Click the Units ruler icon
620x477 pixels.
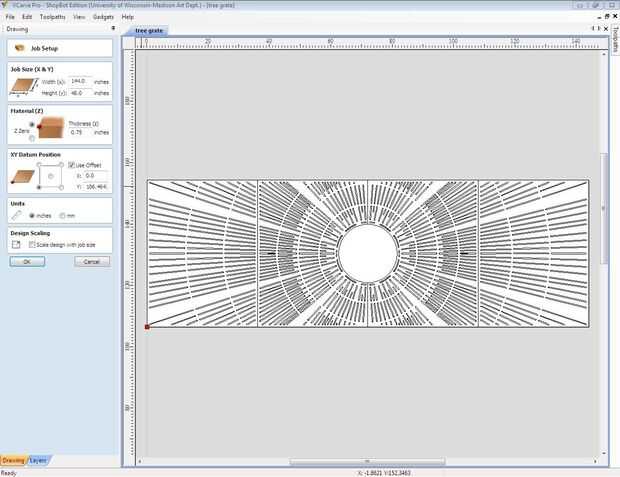(x=17, y=216)
